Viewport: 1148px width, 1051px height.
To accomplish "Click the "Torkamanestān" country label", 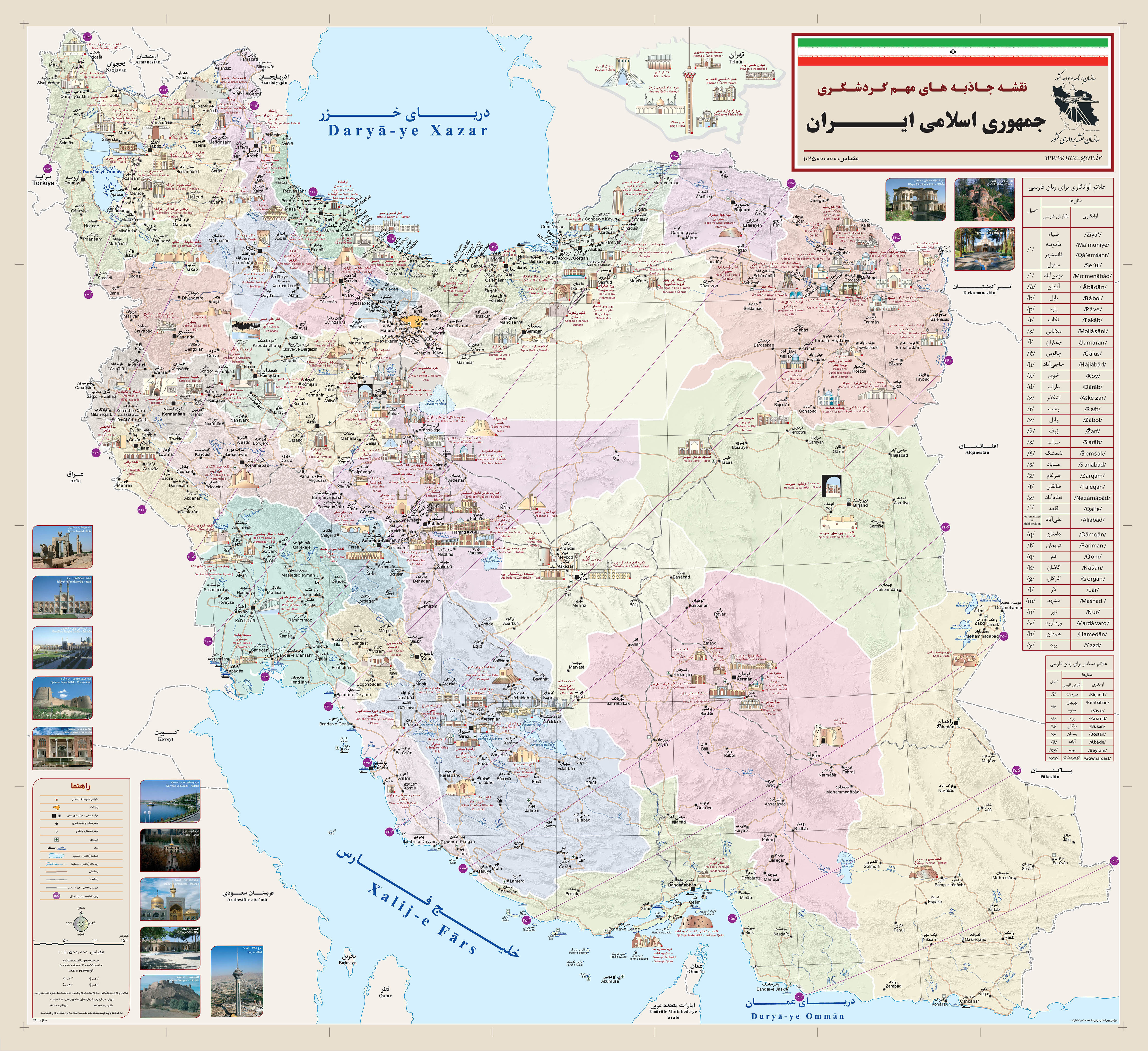I will (x=979, y=293).
